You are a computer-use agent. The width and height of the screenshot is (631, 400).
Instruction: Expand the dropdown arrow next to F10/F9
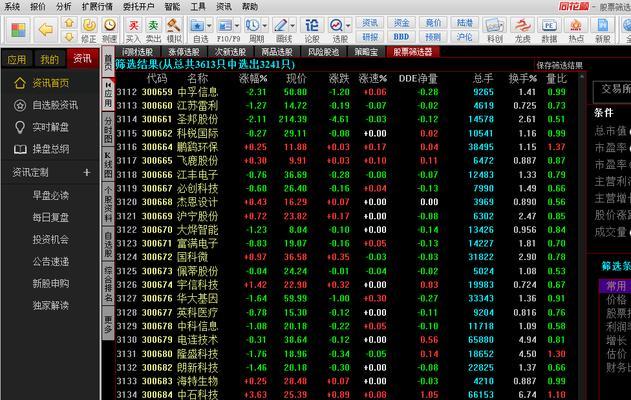[237, 26]
